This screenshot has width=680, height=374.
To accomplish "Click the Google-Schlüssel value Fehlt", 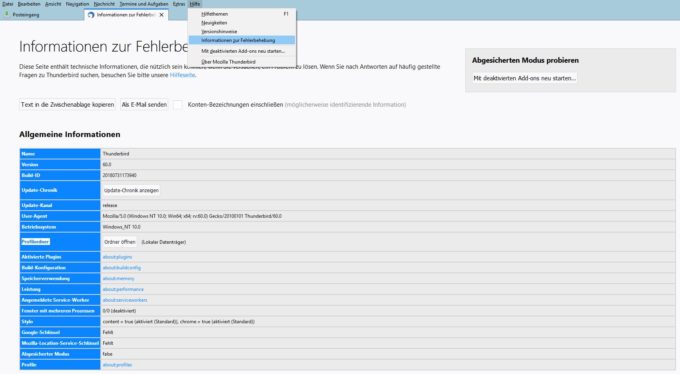I will pyautogui.click(x=108, y=332).
